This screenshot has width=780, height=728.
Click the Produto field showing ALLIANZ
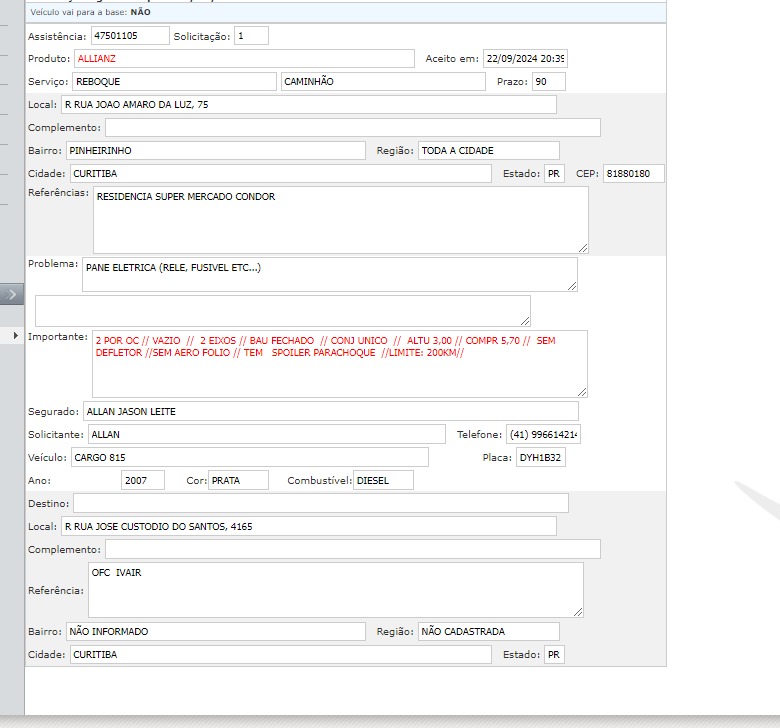click(244, 59)
